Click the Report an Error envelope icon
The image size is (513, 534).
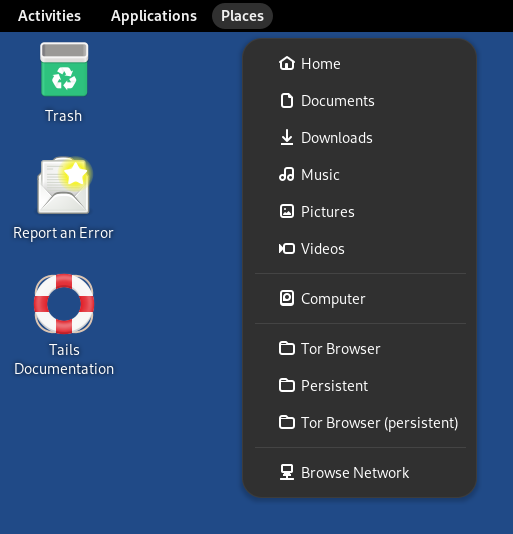64,185
